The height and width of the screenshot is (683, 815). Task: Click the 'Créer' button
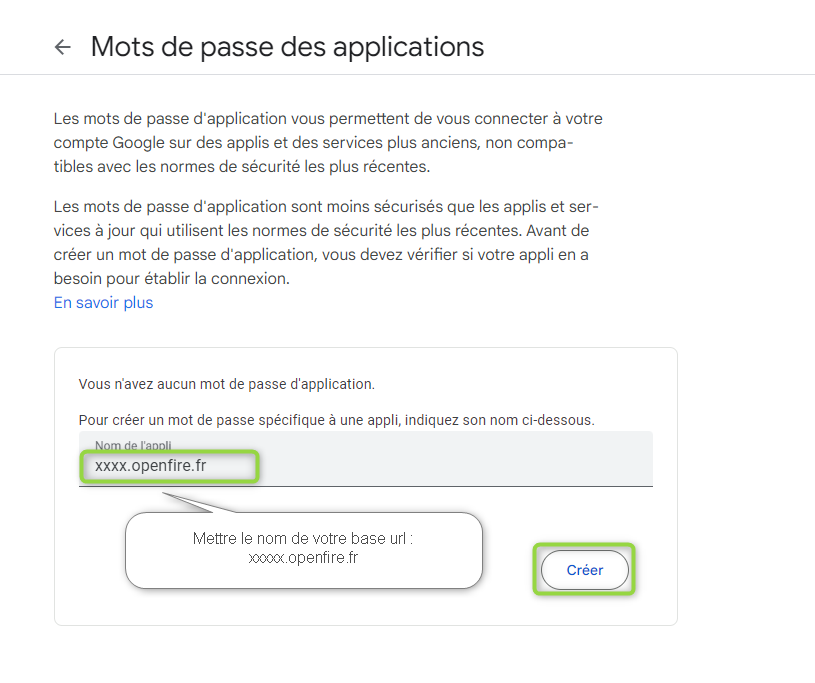[585, 570]
